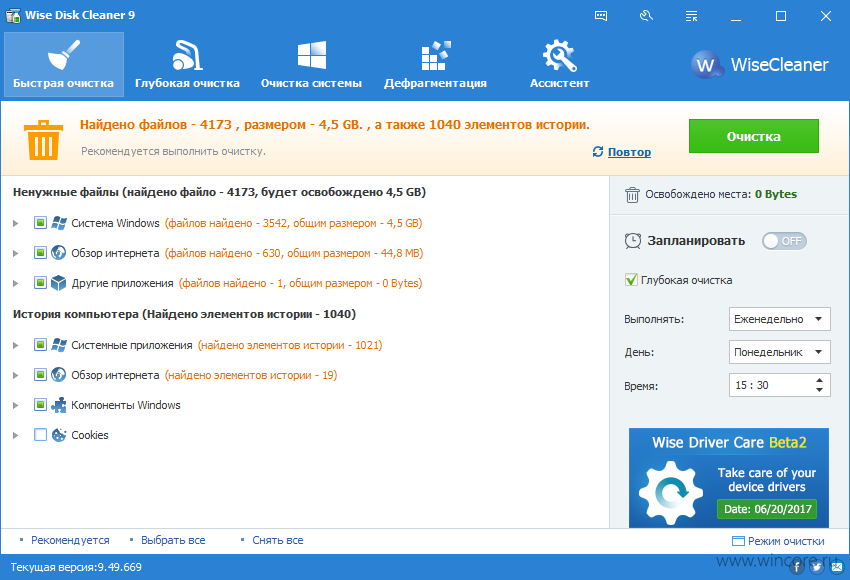
Task: Click the Режим очистки link
Action: click(787, 541)
